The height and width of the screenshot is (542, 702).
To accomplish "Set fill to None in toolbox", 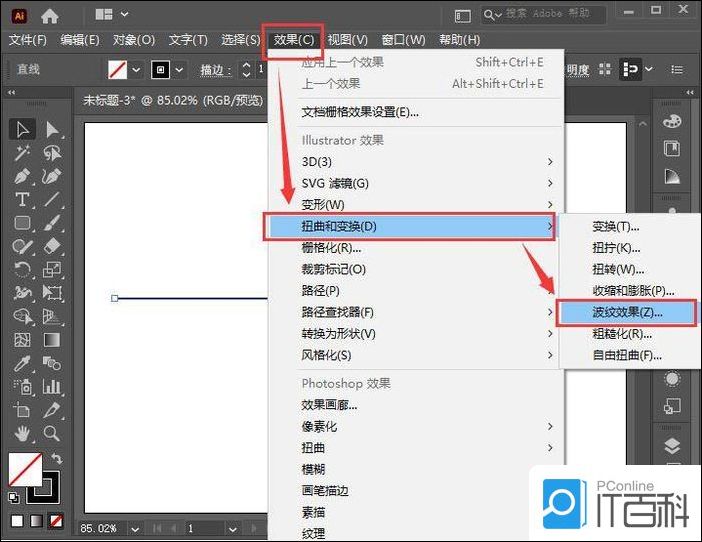I will tap(56, 521).
